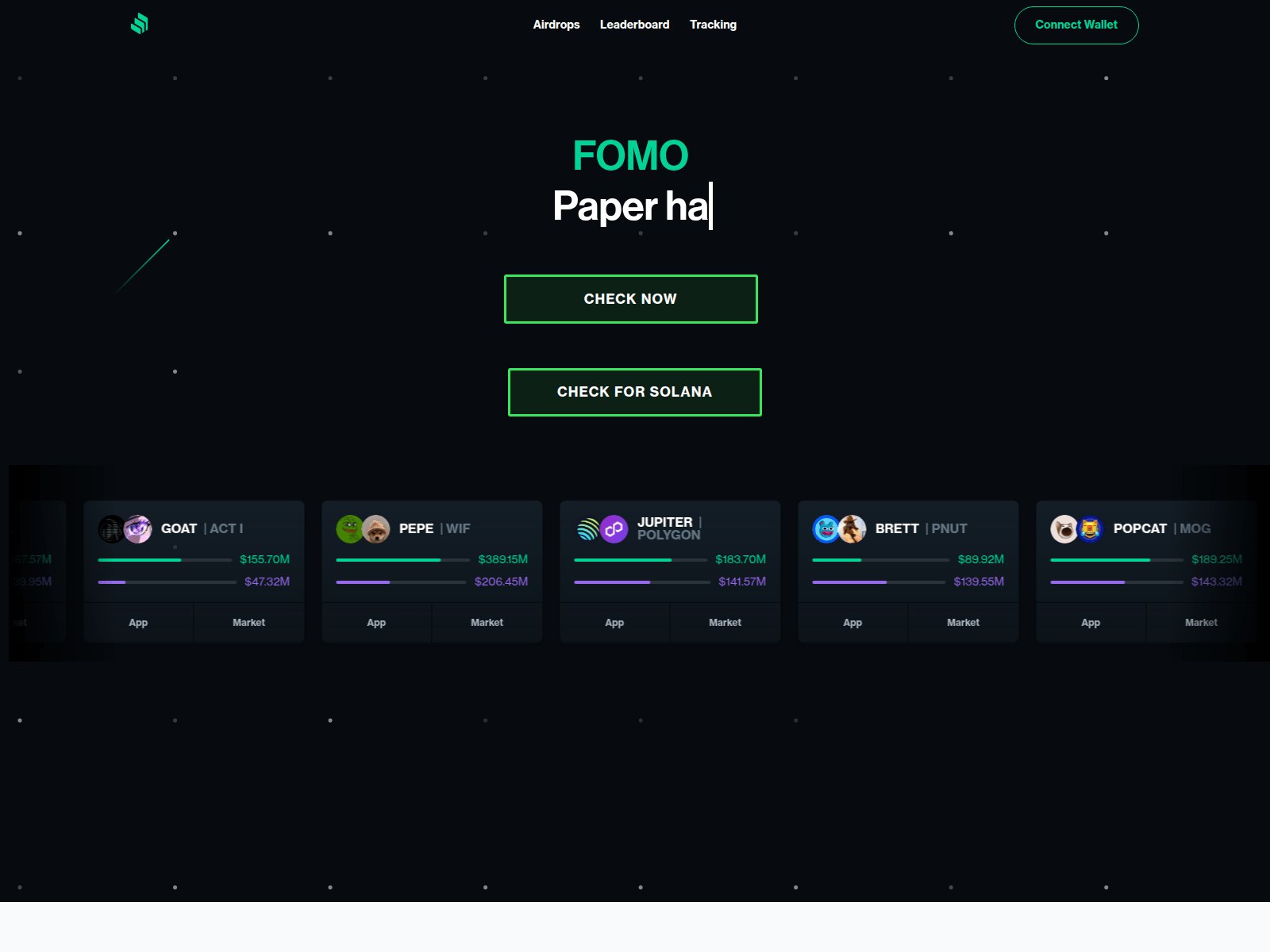Click the ACT I token icon
Image resolution: width=1270 pixels, height=952 pixels.
coord(138,528)
